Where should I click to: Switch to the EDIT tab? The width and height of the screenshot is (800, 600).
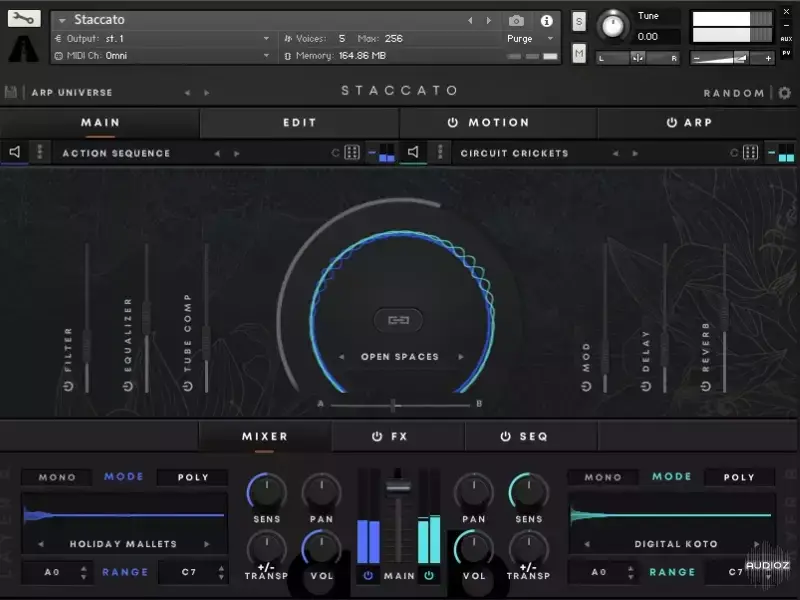click(299, 122)
